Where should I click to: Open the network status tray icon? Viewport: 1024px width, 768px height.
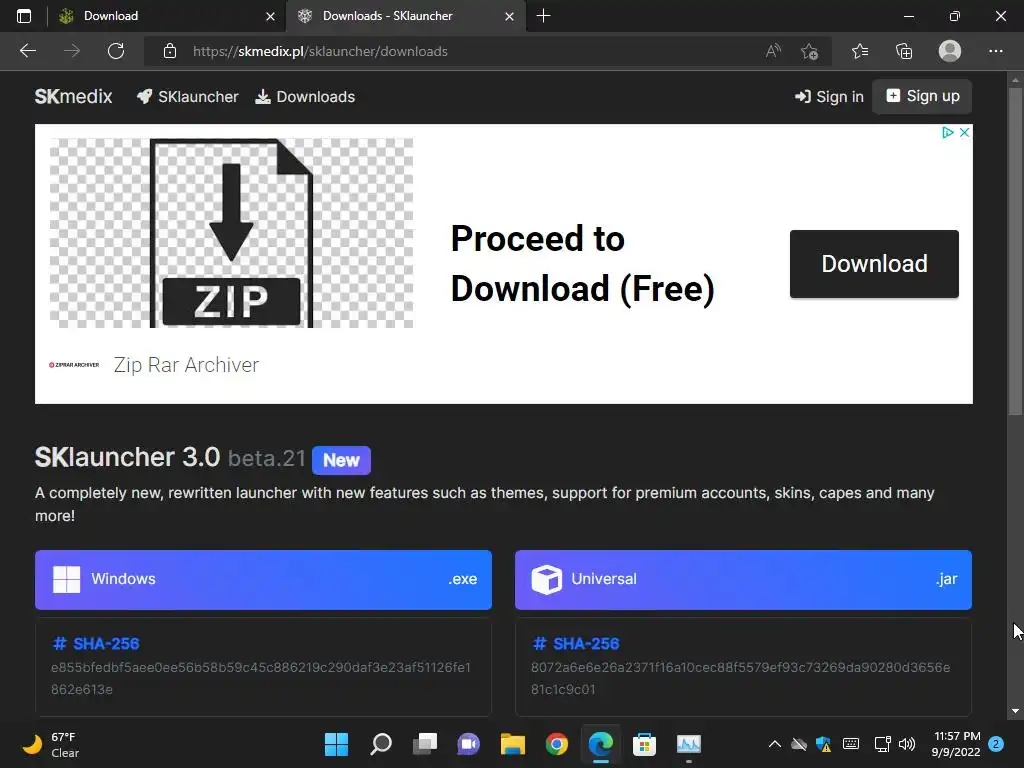(x=882, y=744)
